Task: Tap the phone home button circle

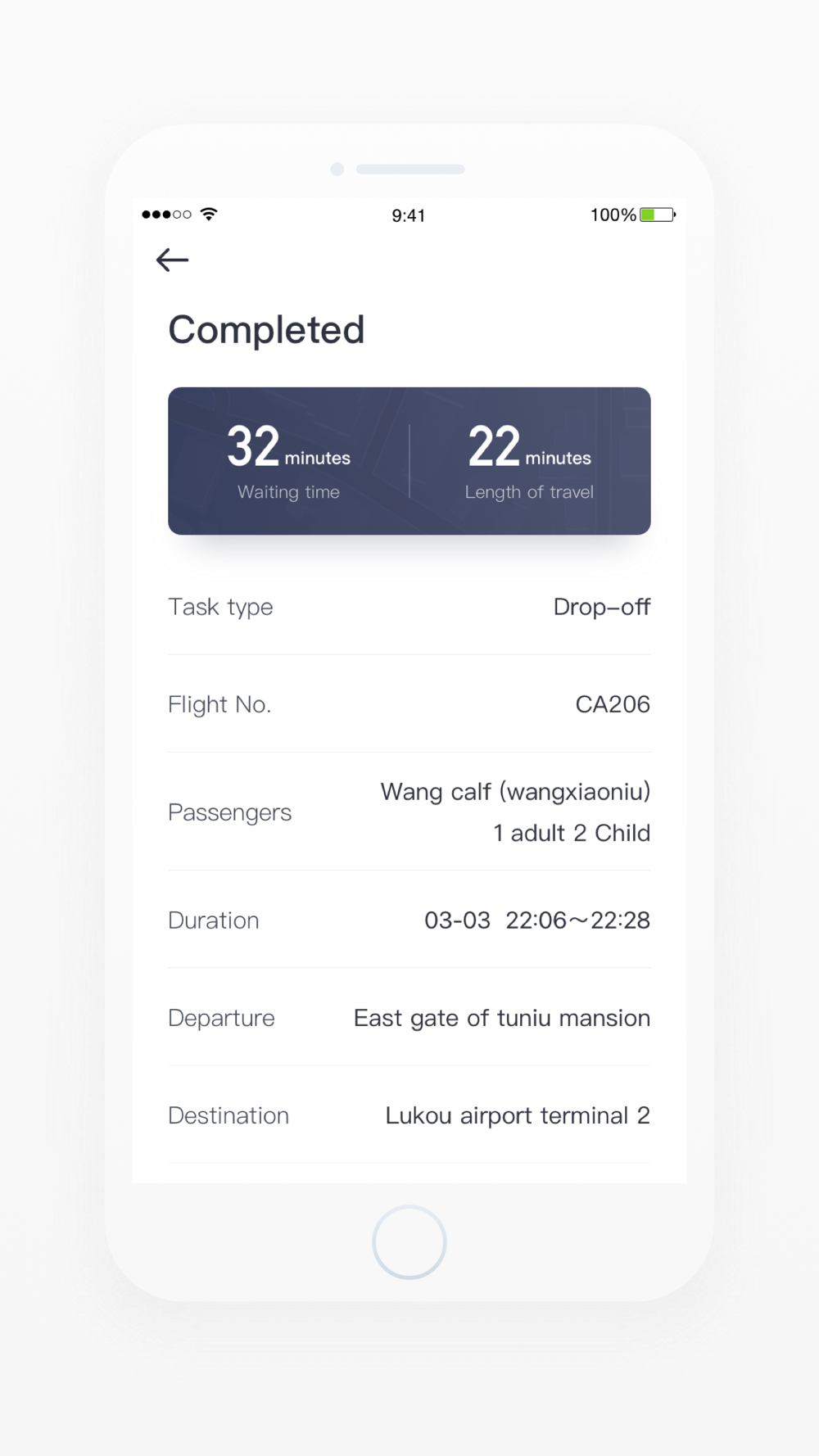Action: [x=409, y=1241]
